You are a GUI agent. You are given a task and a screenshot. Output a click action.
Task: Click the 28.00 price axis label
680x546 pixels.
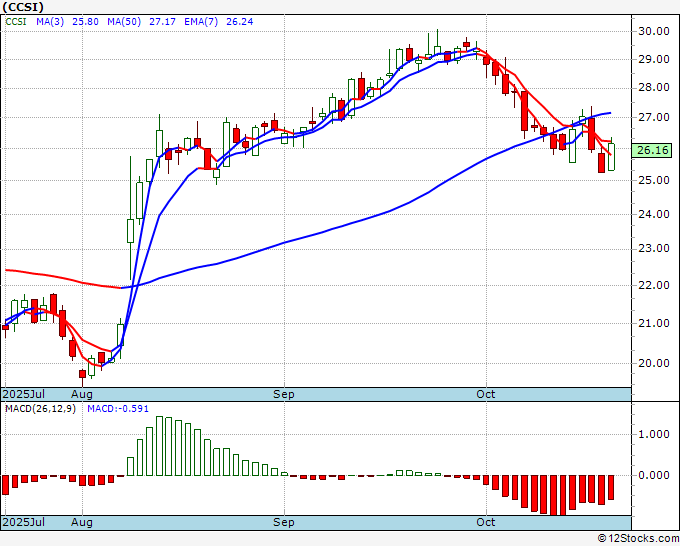click(654, 88)
